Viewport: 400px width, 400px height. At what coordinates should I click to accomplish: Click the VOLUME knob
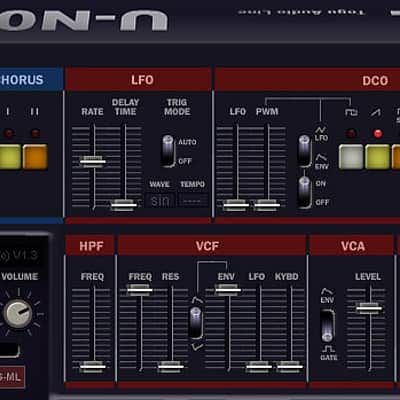[18, 313]
